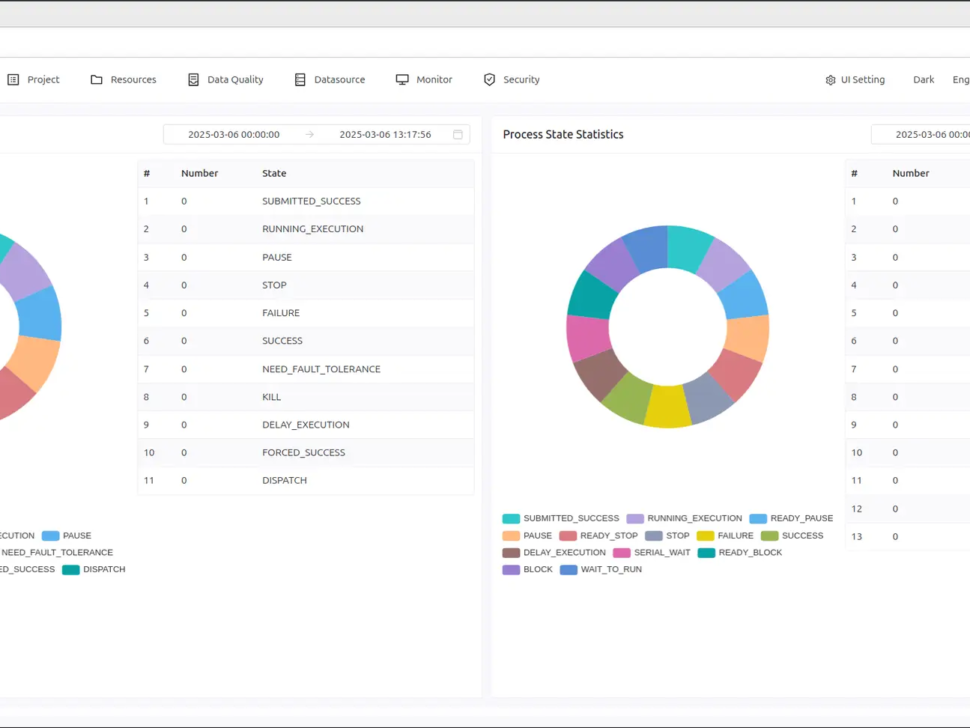Click the Resources folder icon
970x728 pixels.
(97, 80)
